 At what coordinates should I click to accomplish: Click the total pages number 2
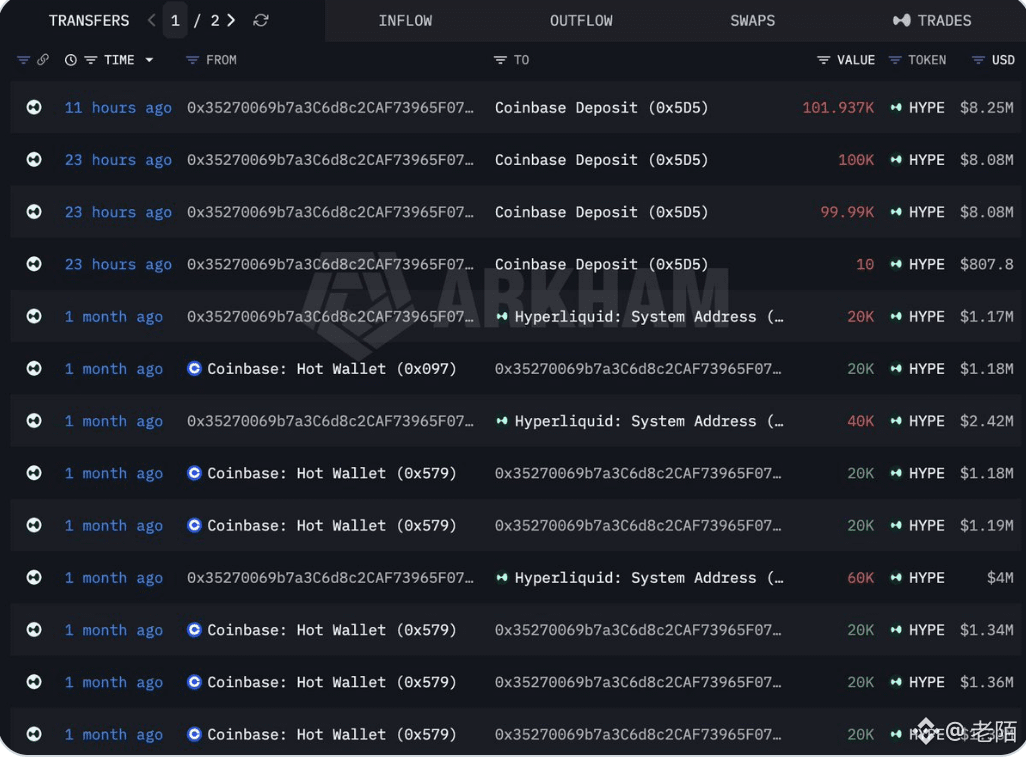[215, 20]
